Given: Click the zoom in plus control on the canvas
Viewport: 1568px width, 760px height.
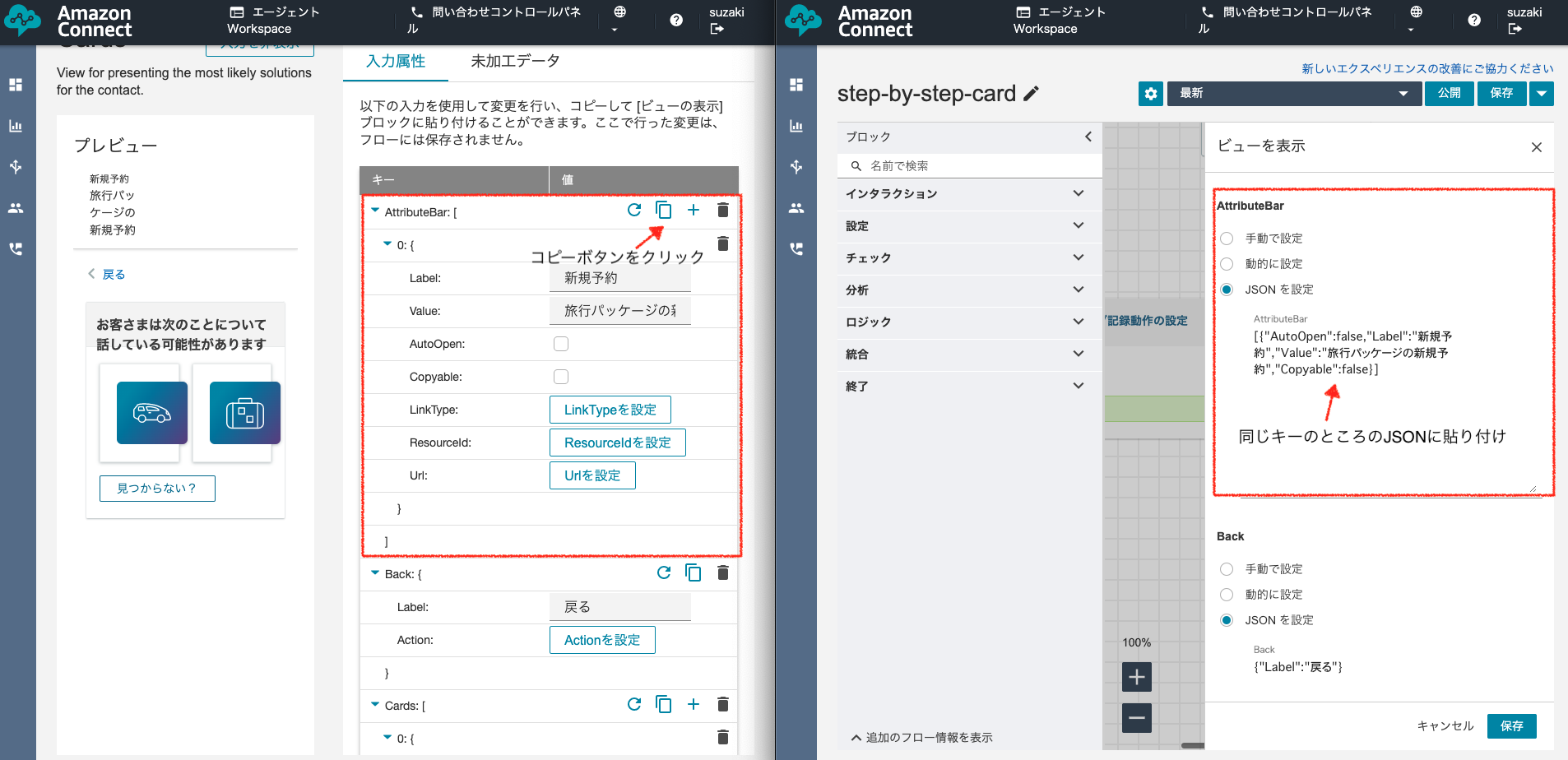Looking at the screenshot, I should (1137, 676).
